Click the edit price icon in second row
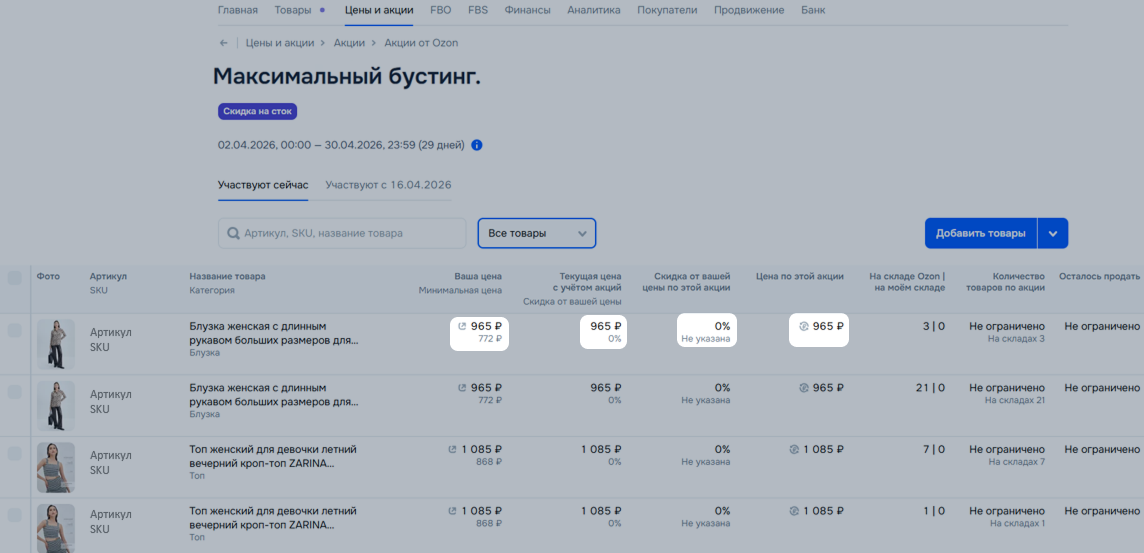Viewport: 1144px width, 553px height. point(461,388)
